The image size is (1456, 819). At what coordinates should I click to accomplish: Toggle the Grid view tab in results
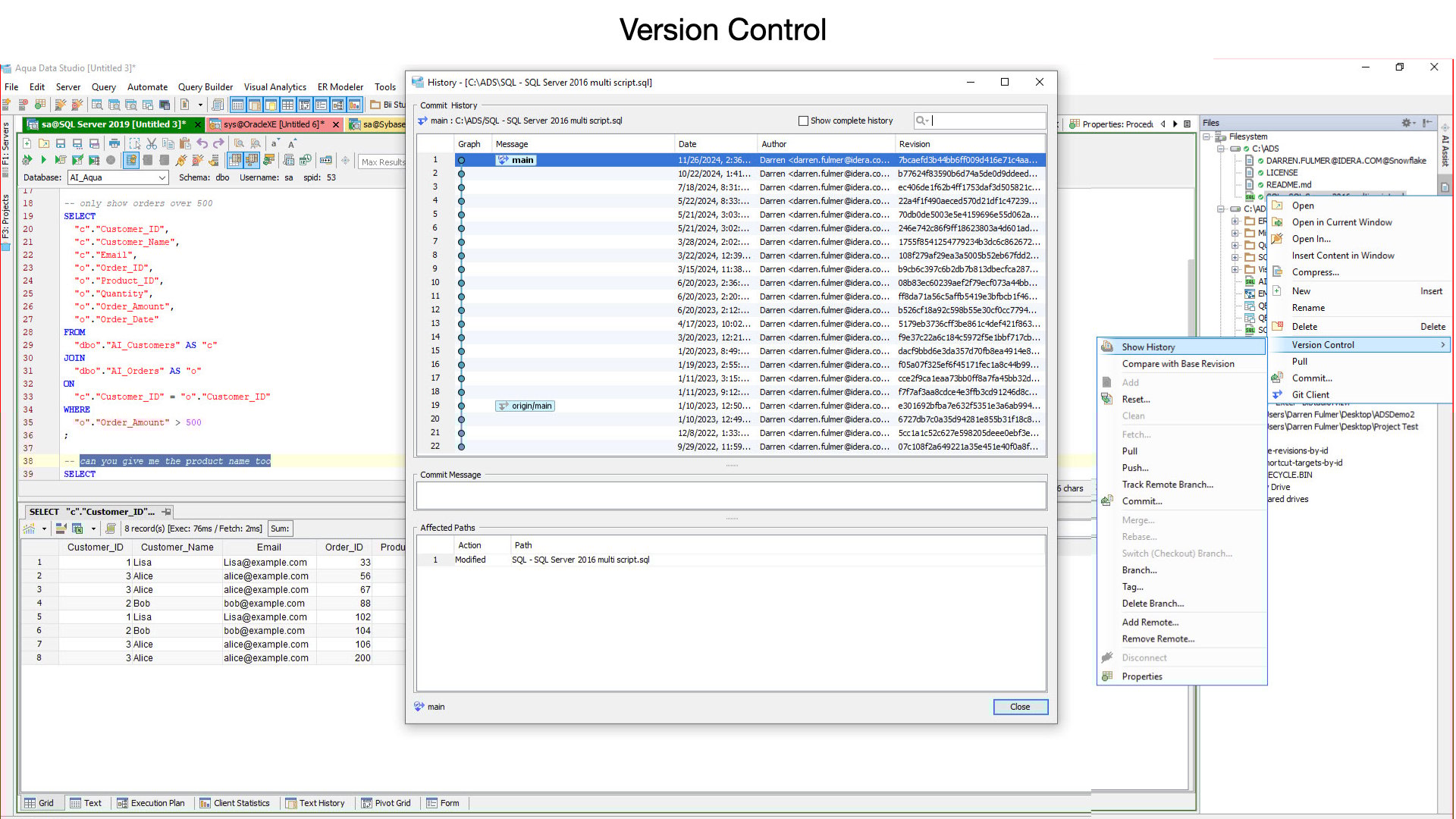[39, 803]
